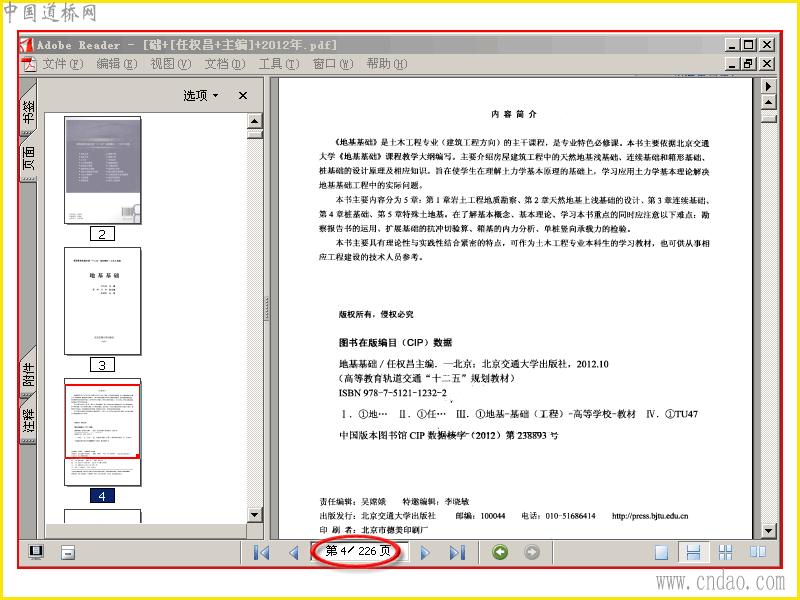Screen dimensions: 800x600
Task: Select page 3 thumbnail
Action: pyautogui.click(x=103, y=301)
